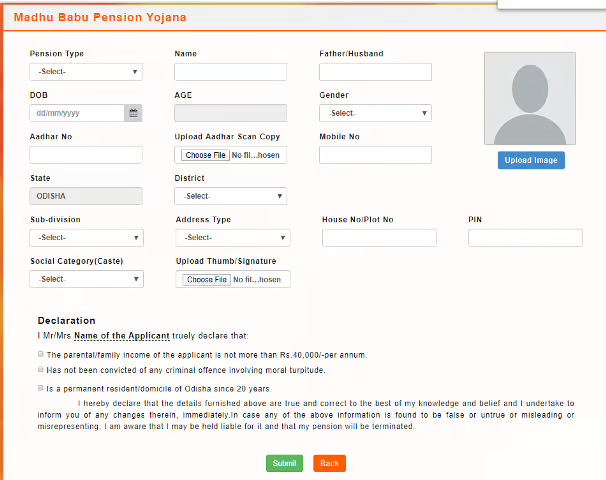This screenshot has height=480, width=606.
Task: Open the Gender dropdown
Action: tap(375, 113)
